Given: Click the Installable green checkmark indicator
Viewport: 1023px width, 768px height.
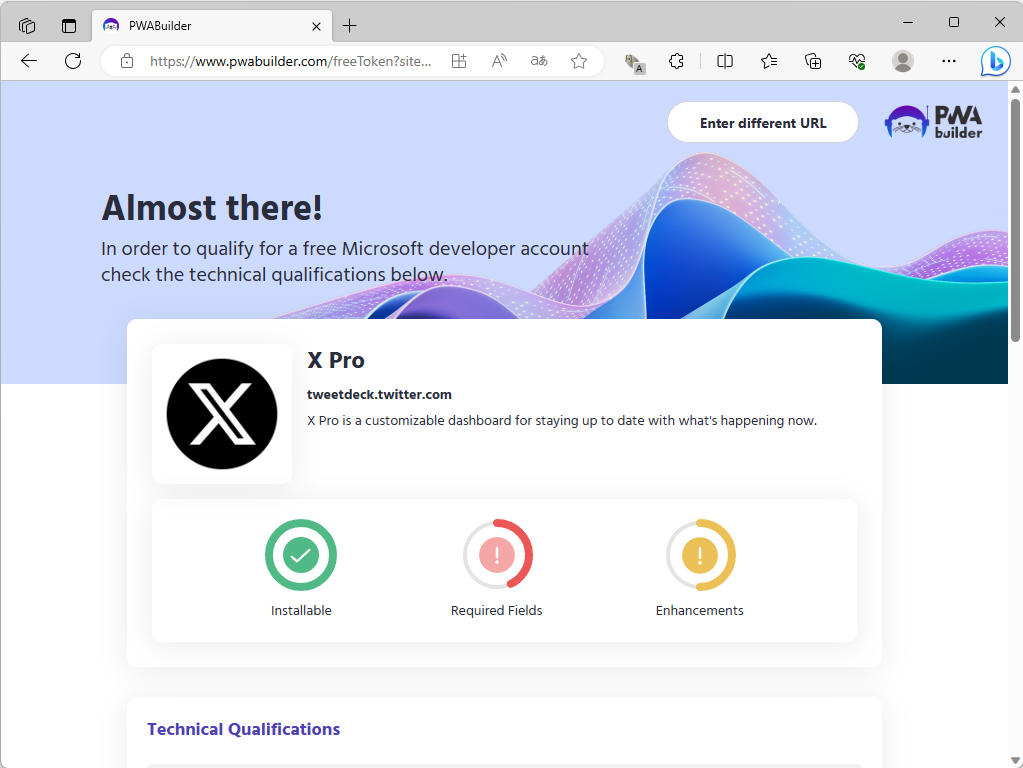Looking at the screenshot, I should 301,554.
